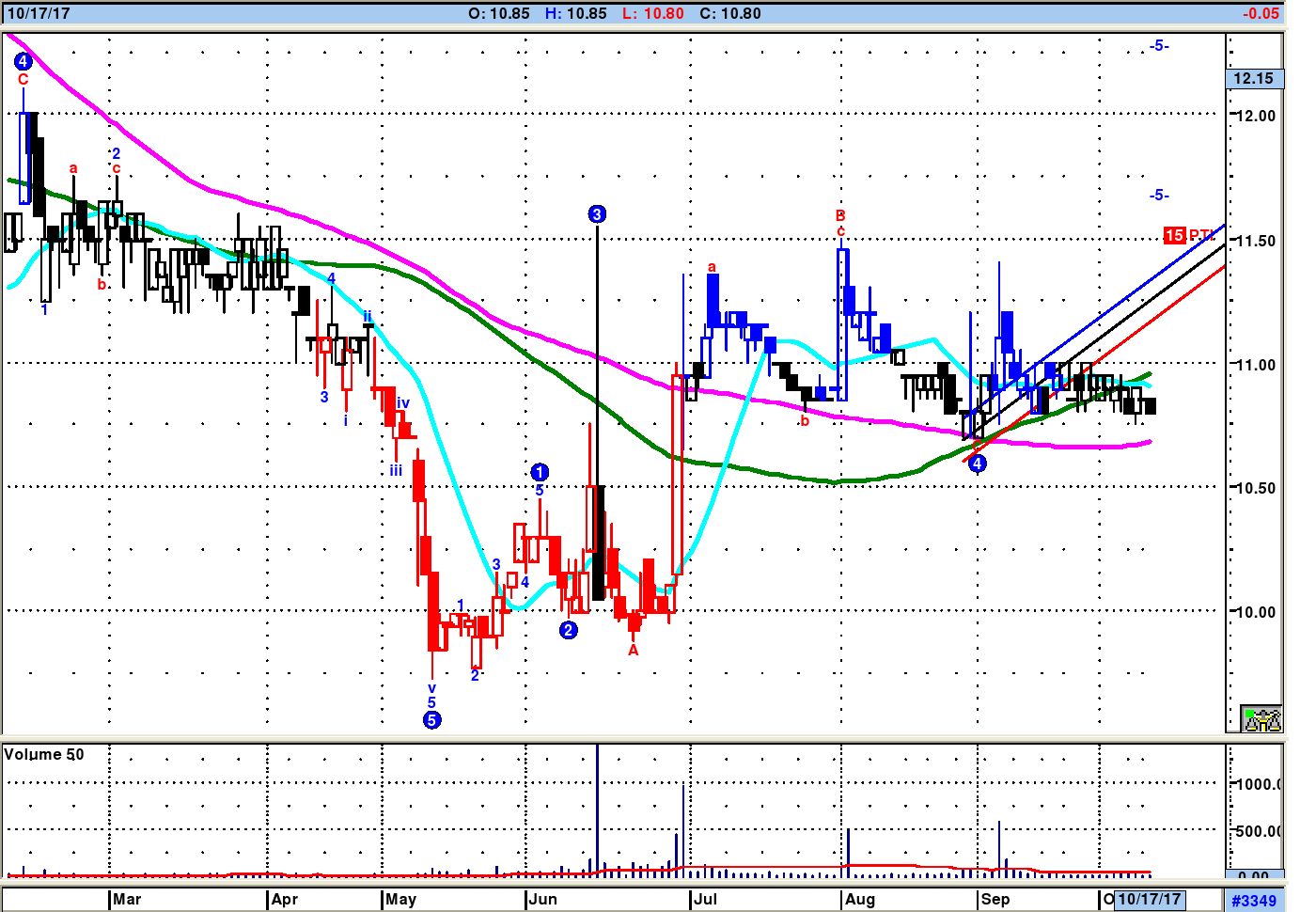Click the 10/17/17 date box on the time axis
Image resolution: width=1316 pixels, height=912 pixels.
1151,900
